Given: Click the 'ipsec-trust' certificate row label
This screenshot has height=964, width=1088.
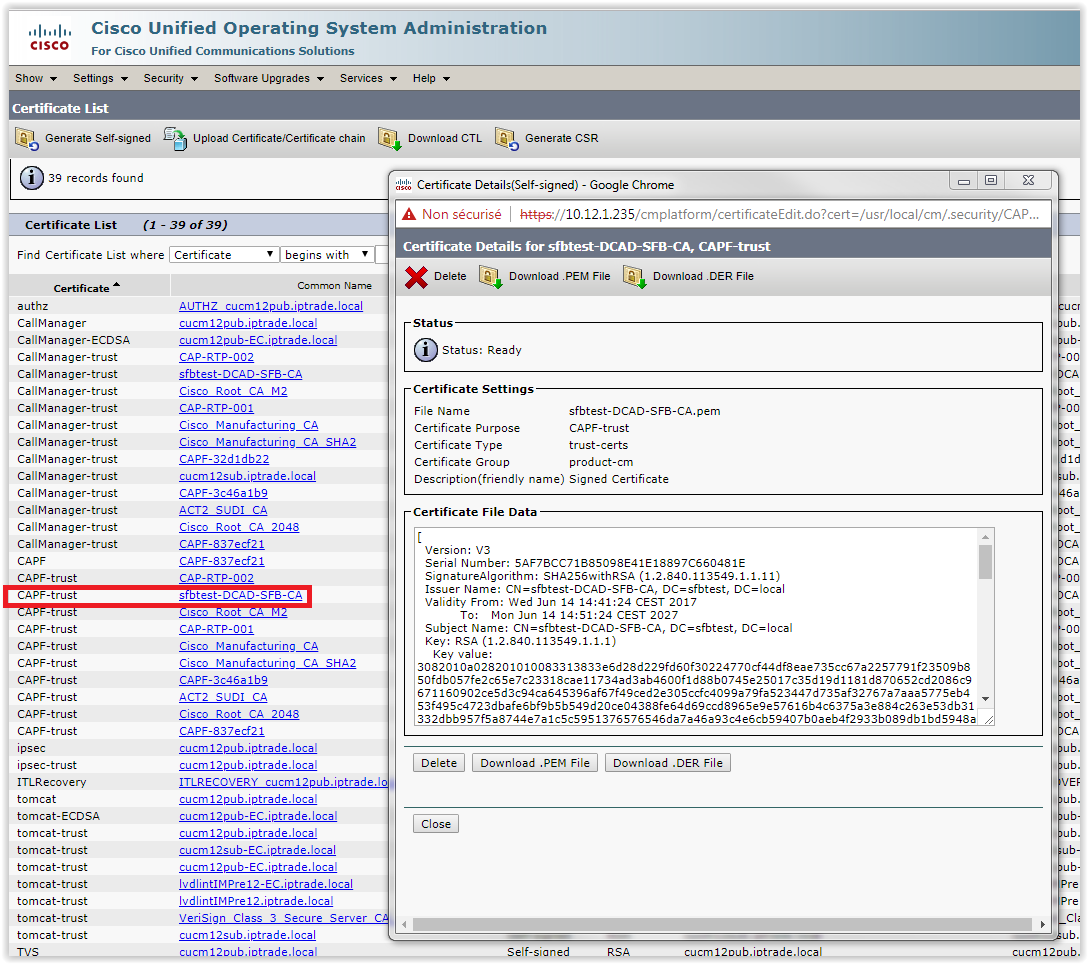Looking at the screenshot, I should [52, 766].
